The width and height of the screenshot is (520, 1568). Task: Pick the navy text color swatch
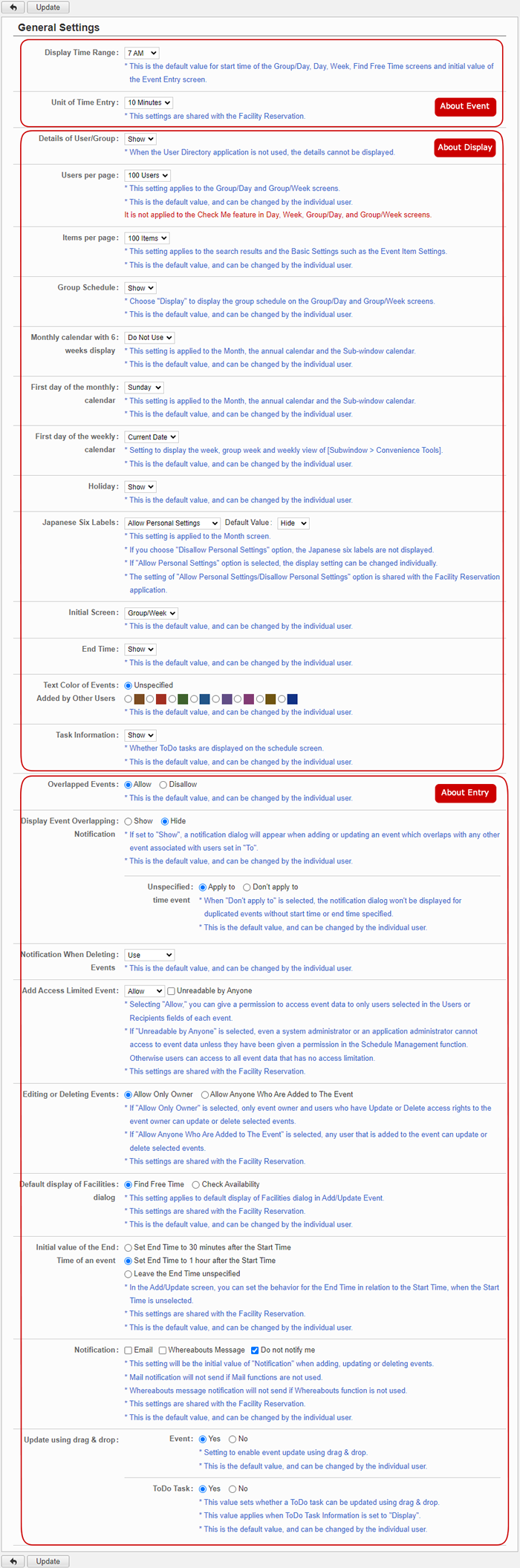pyautogui.click(x=293, y=699)
